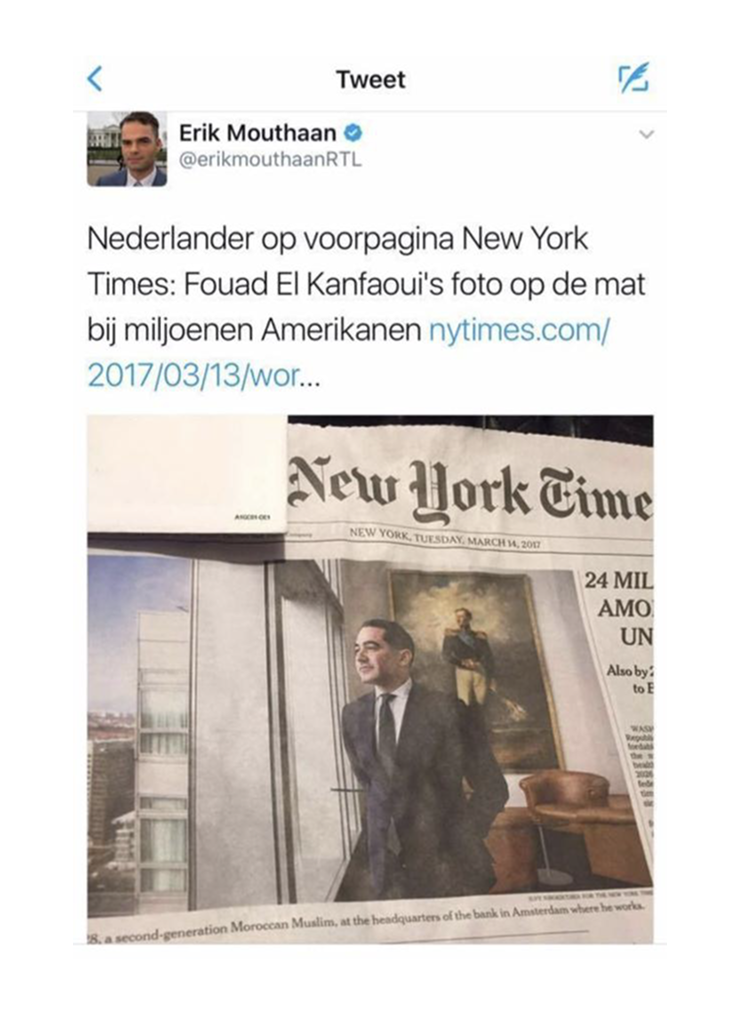This screenshot has width=740, height=1015.
Task: Click the blue verified badge
Action: [x=353, y=133]
